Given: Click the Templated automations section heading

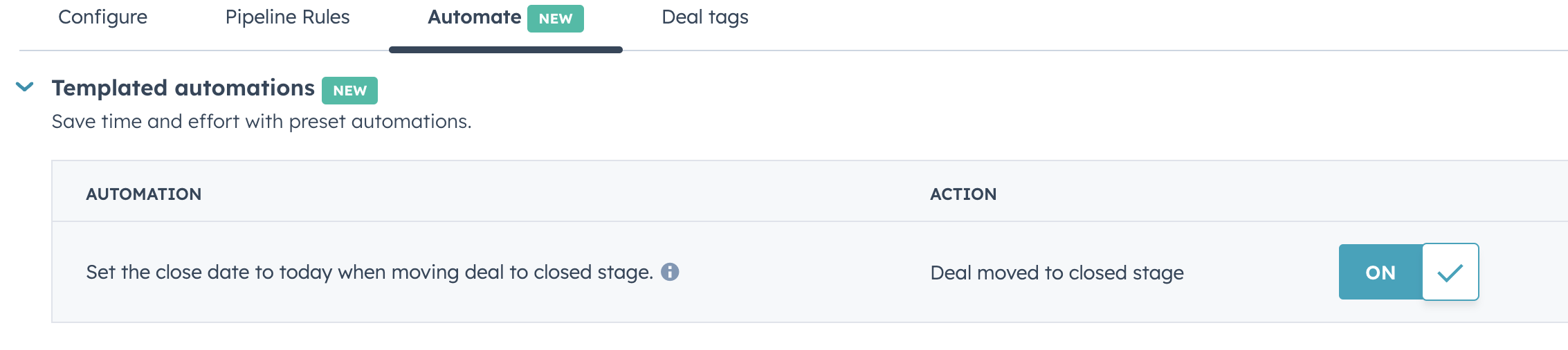Looking at the screenshot, I should coord(183,89).
